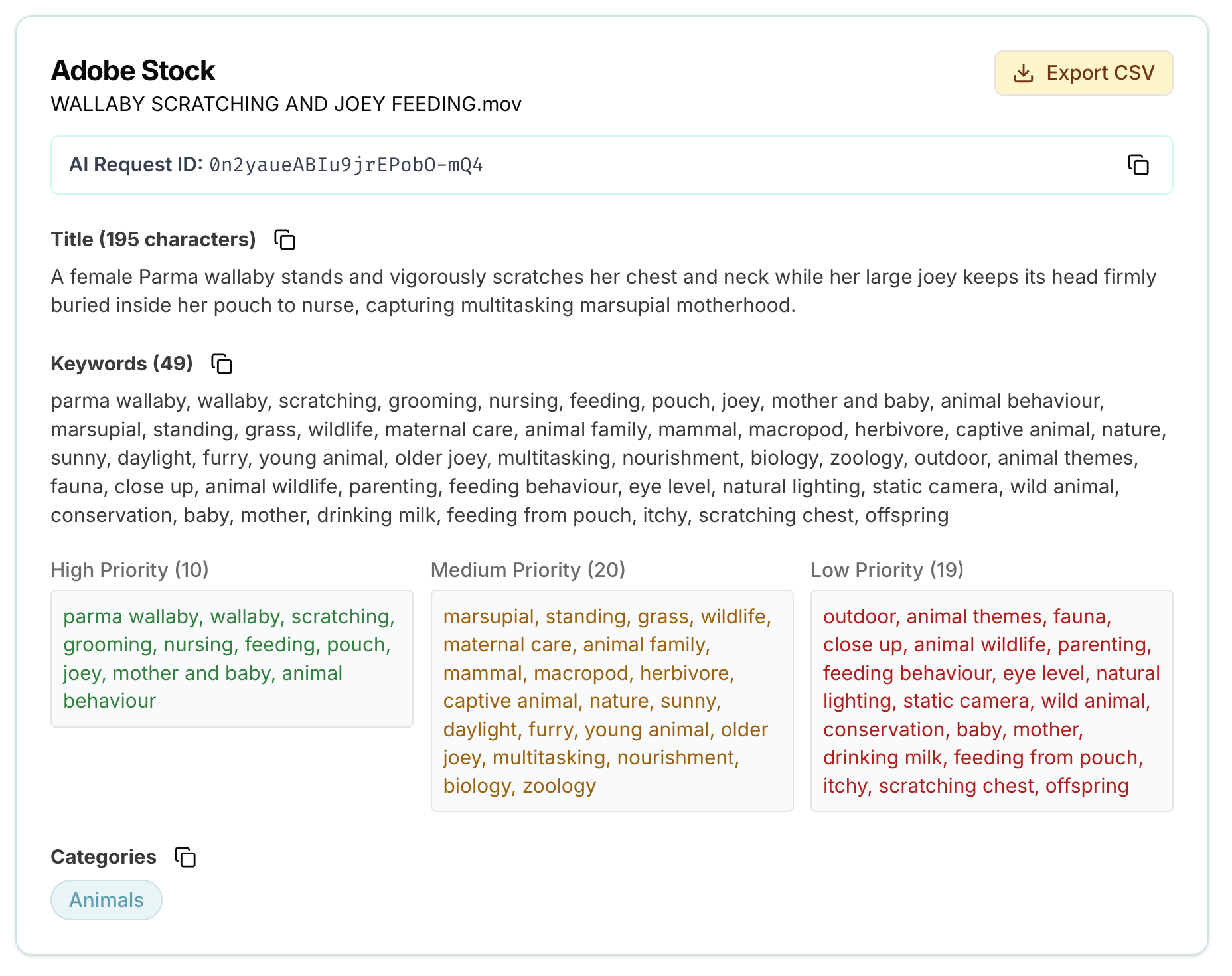This screenshot has height=976, width=1232.
Task: Click the low priority keywords box
Action: (992, 700)
